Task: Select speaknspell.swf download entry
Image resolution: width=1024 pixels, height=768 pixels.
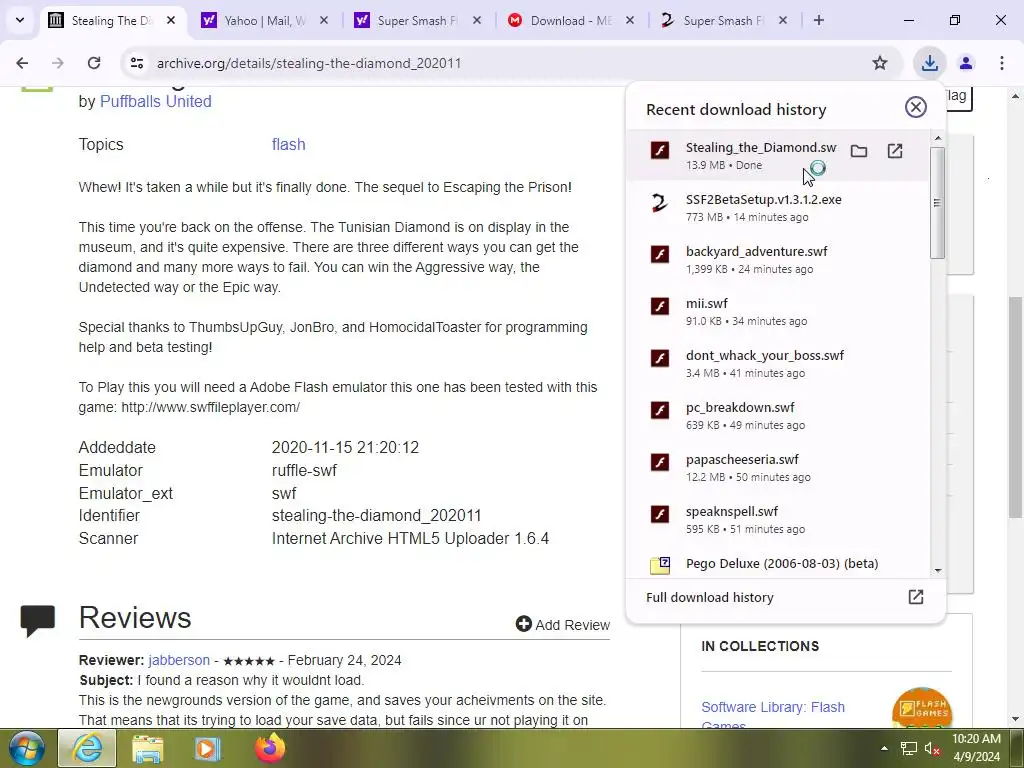Action: click(777, 519)
